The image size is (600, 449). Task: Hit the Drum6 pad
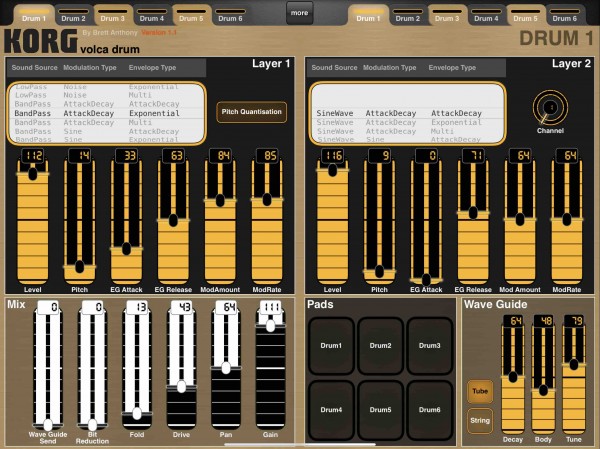tap(429, 410)
